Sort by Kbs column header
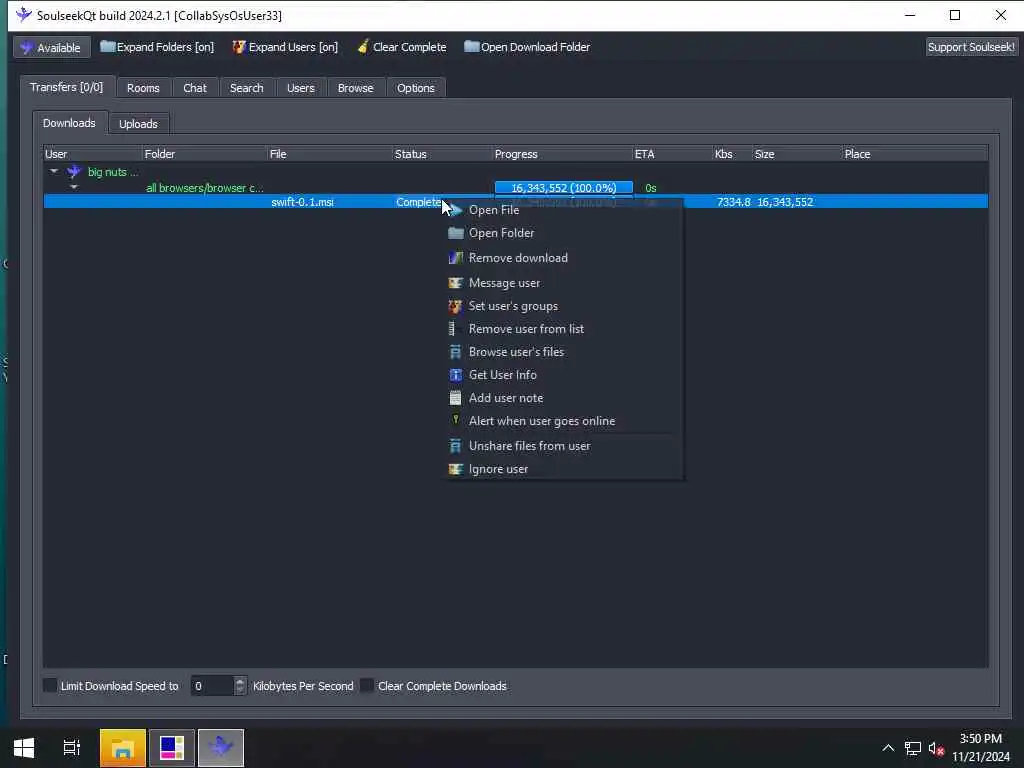Viewport: 1024px width, 768px height. coord(732,154)
